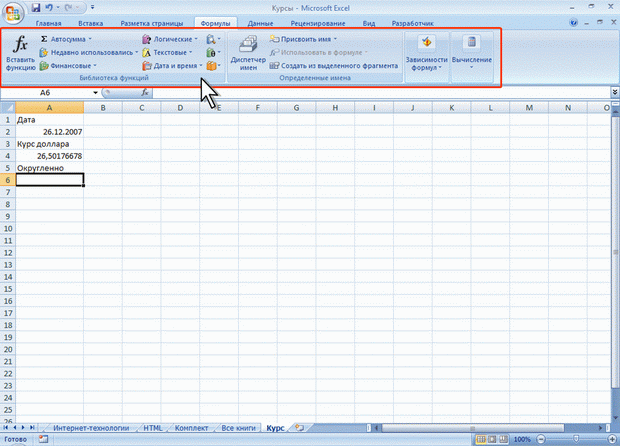This screenshot has width=620, height=446.
Task: Switch to Интернет-технологии sheet
Action: pyautogui.click(x=91, y=428)
